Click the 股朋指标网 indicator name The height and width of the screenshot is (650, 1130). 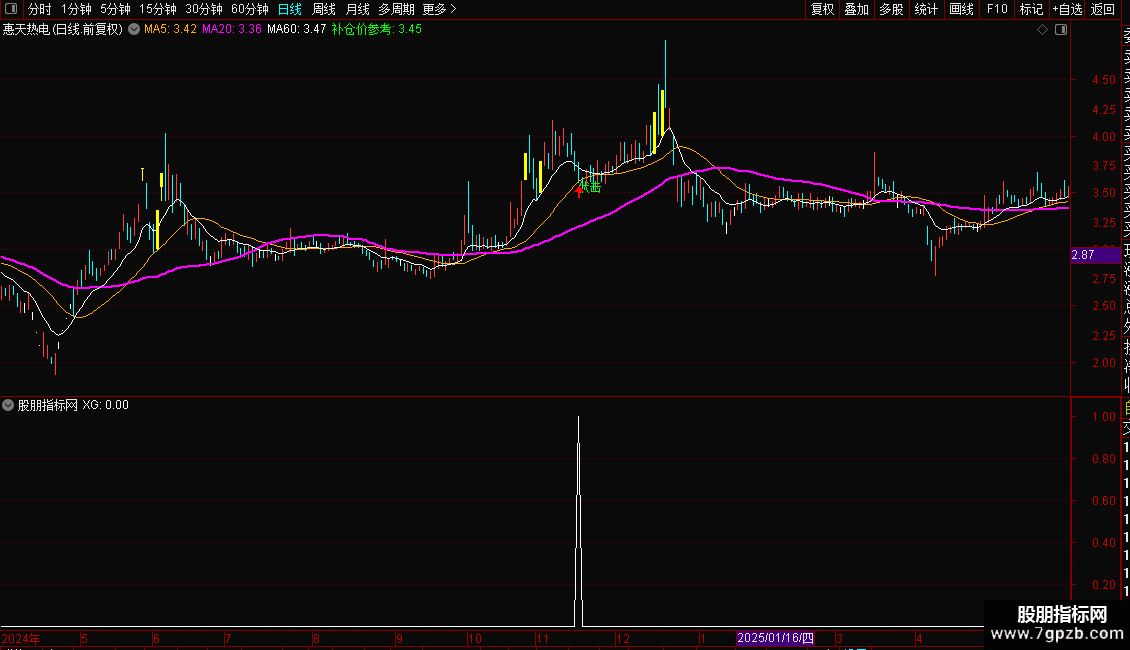click(x=48, y=405)
